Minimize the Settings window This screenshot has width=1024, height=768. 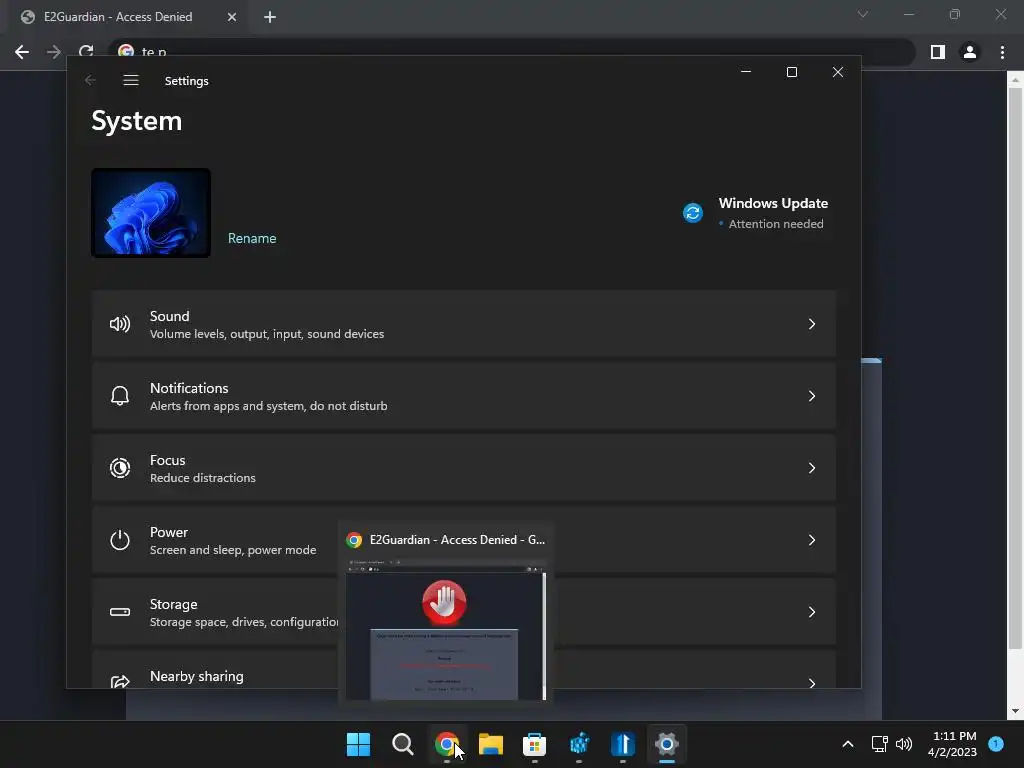[x=746, y=72]
